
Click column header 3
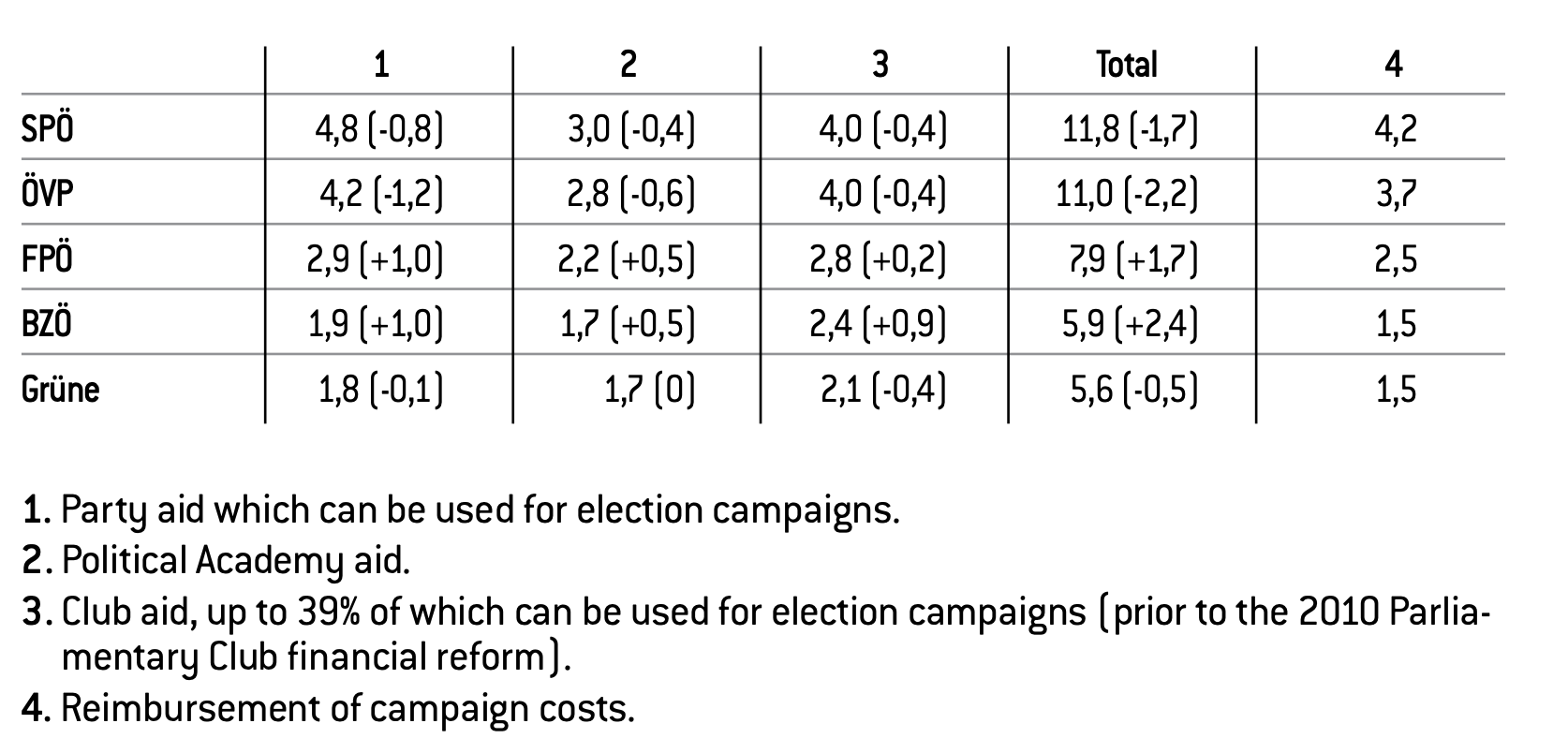[880, 65]
